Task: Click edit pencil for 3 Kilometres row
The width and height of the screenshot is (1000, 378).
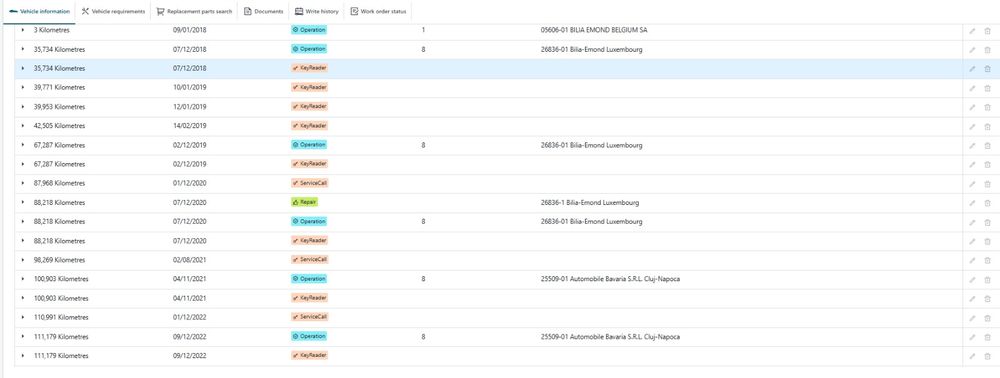Action: point(972,31)
